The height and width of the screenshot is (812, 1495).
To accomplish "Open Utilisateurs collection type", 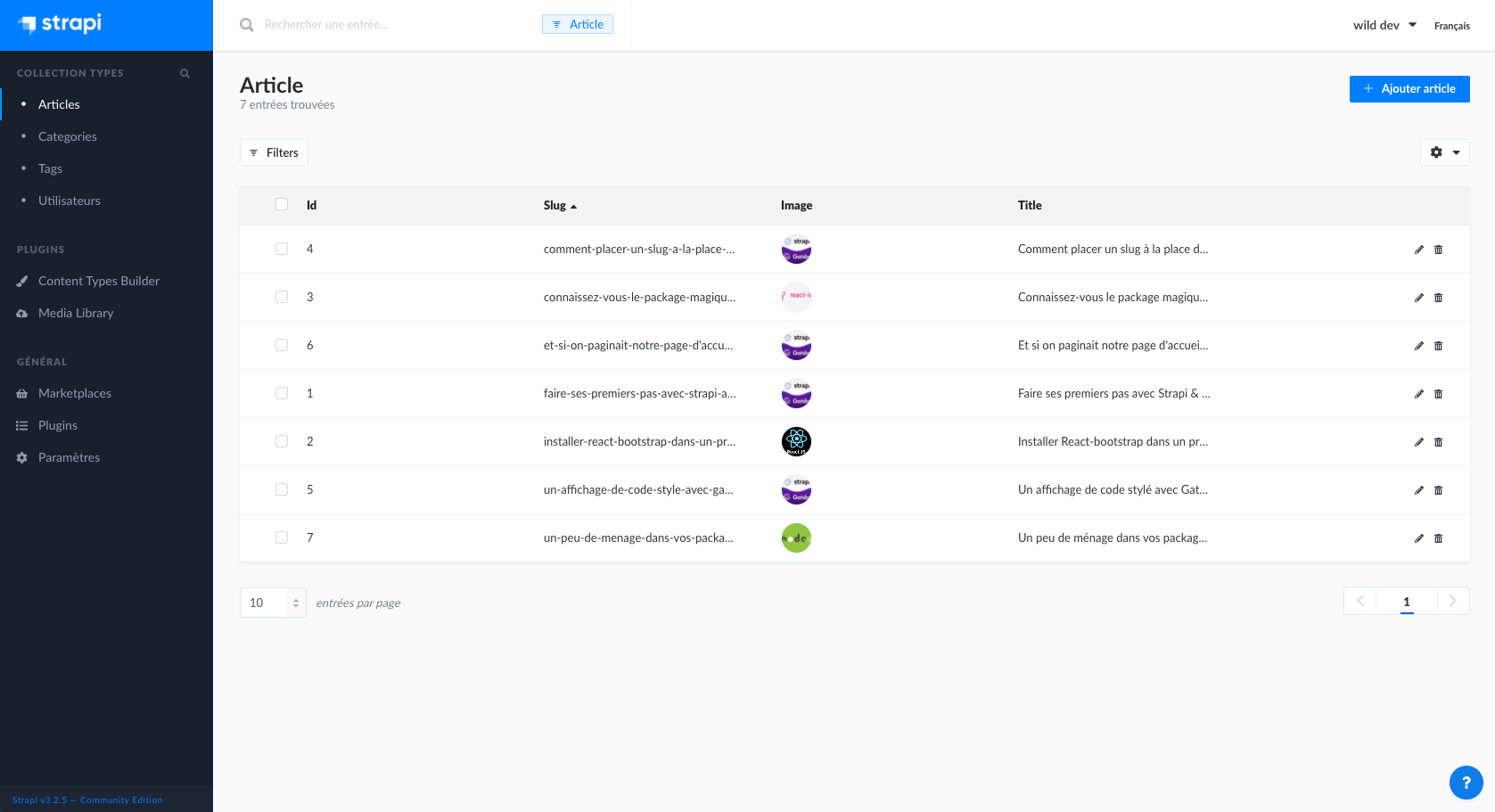I will [70, 201].
